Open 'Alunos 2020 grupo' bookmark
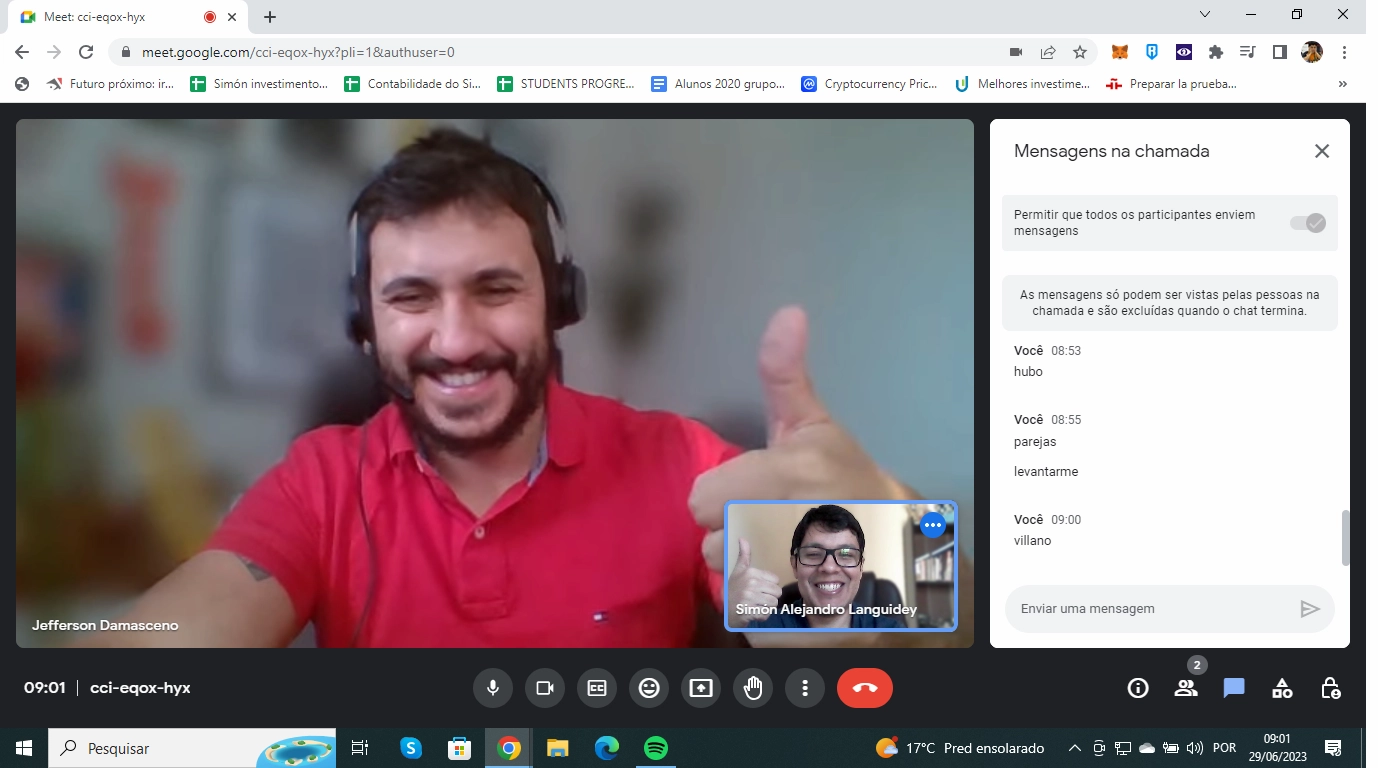The width and height of the screenshot is (1378, 768). (x=719, y=84)
